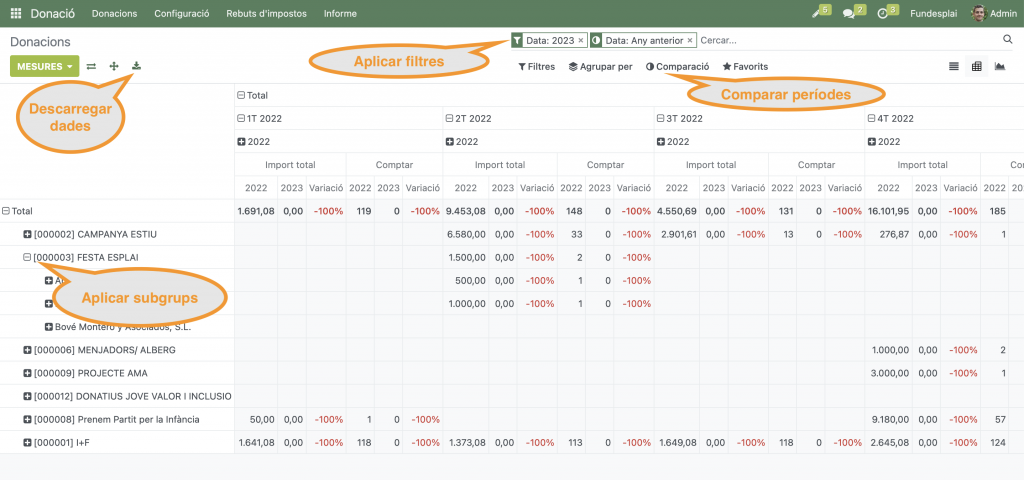Viewport: 1024px width, 480px height.
Task: Click the search magnifier icon
Action: (x=1008, y=40)
